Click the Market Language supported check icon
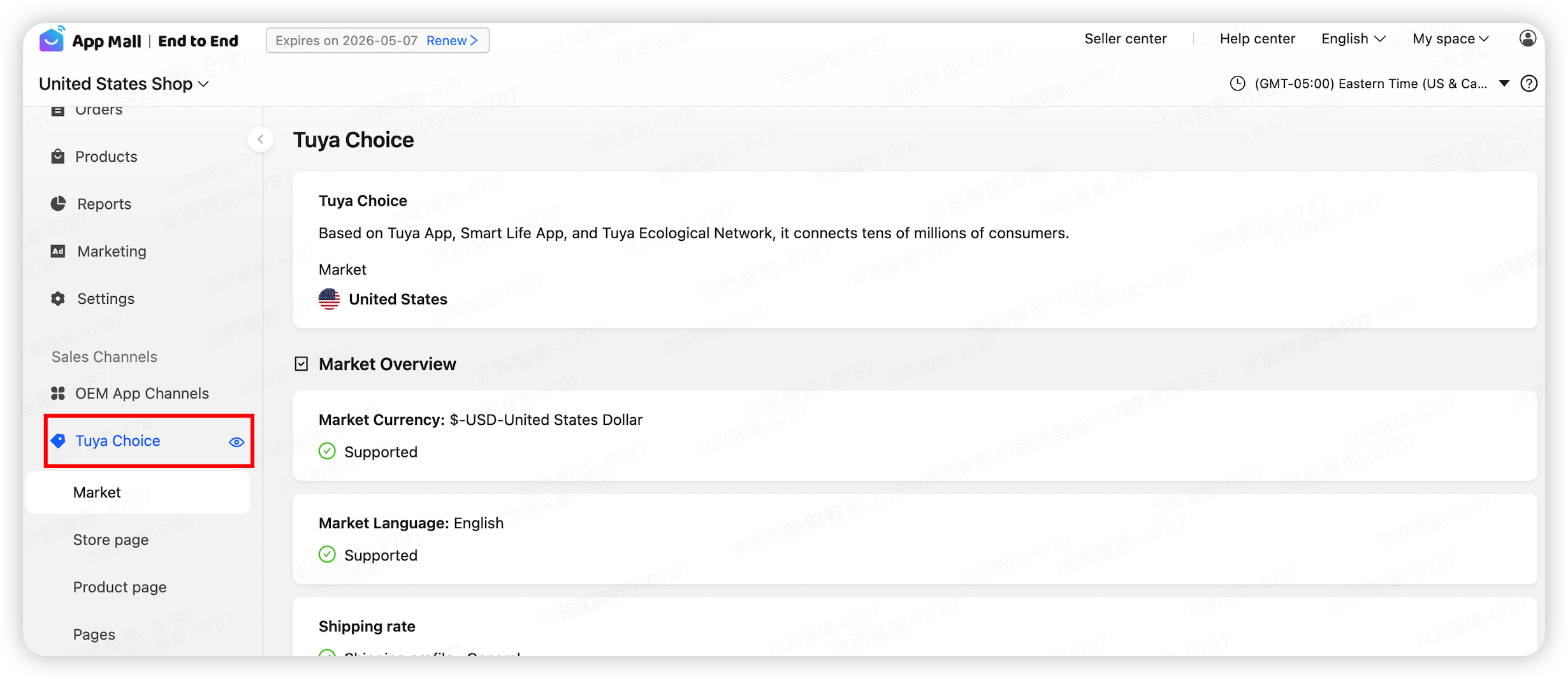This screenshot has width=1568, height=679. click(327, 555)
